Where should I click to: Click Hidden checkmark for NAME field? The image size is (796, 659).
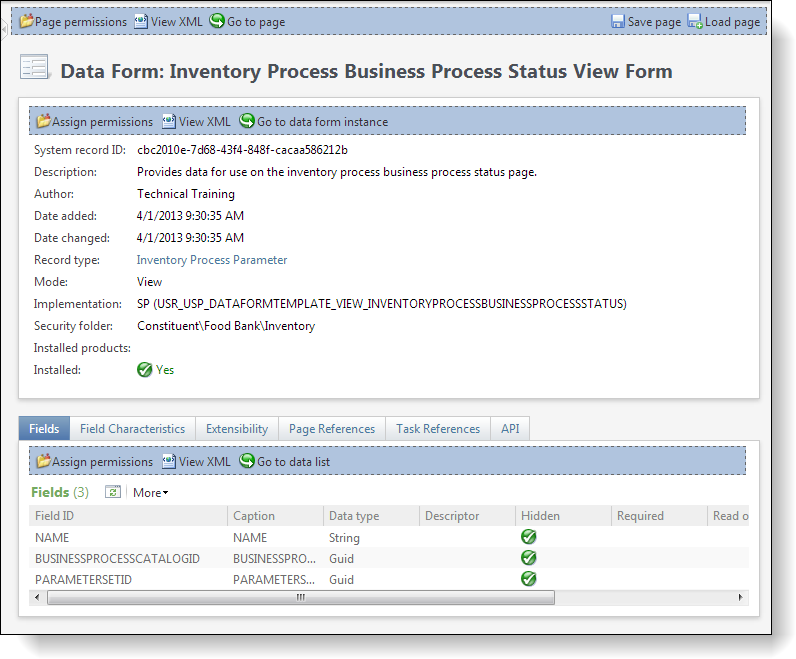tap(528, 537)
